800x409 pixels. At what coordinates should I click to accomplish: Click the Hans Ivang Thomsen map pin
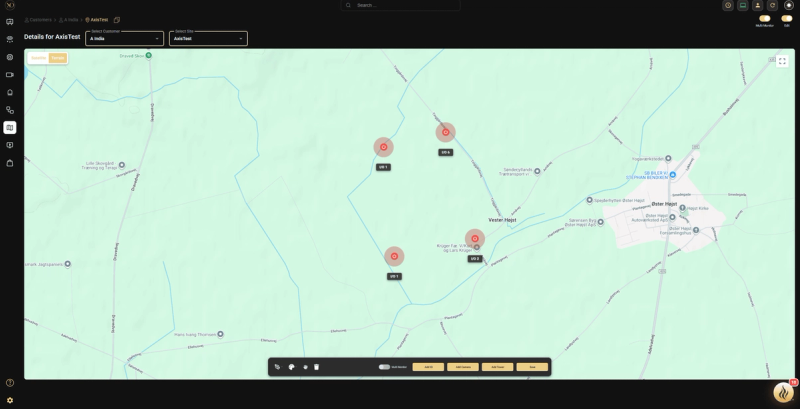click(x=220, y=335)
